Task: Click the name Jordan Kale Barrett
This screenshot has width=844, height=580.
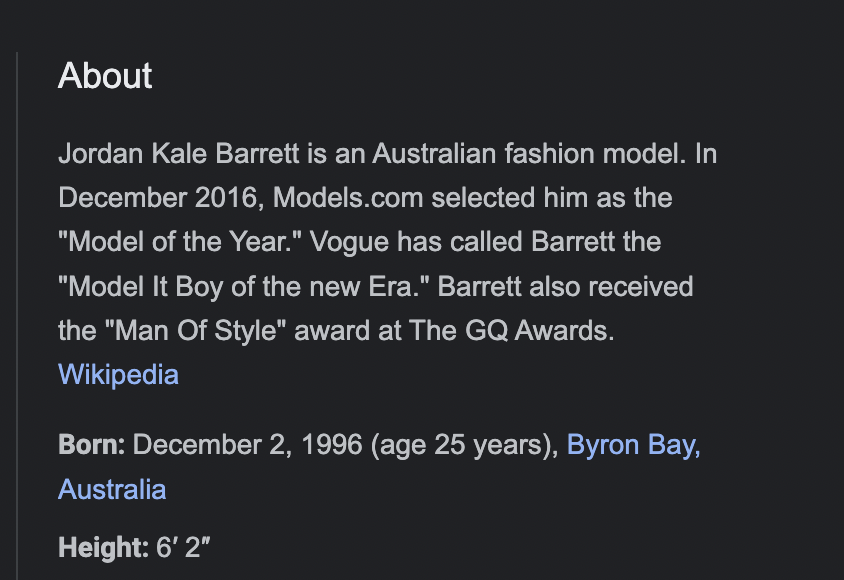Action: [x=178, y=154]
